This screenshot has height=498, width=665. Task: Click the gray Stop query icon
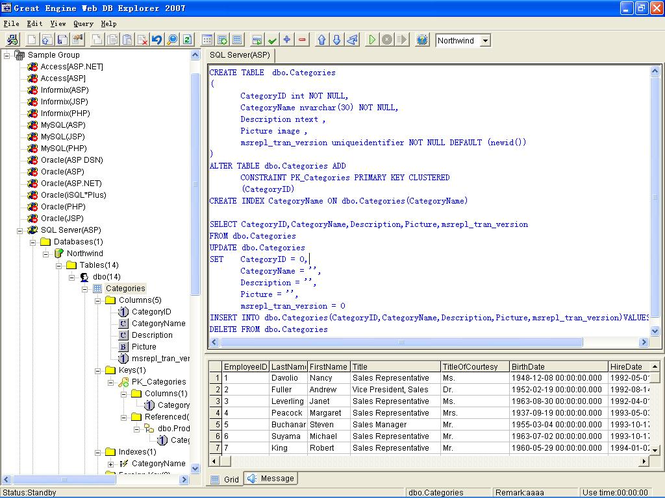click(x=387, y=40)
